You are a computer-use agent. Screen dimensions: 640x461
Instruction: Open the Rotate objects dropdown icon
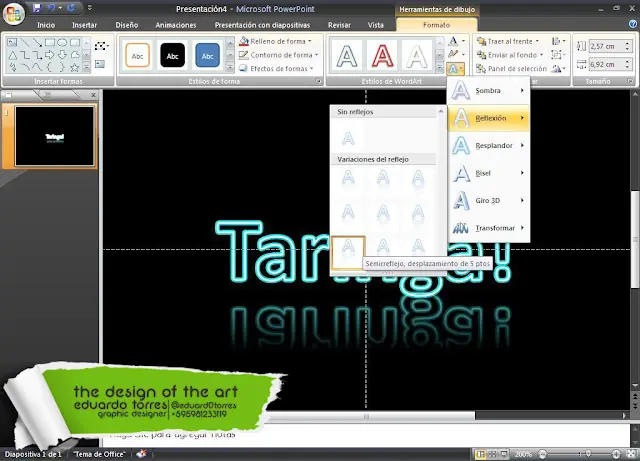click(558, 69)
